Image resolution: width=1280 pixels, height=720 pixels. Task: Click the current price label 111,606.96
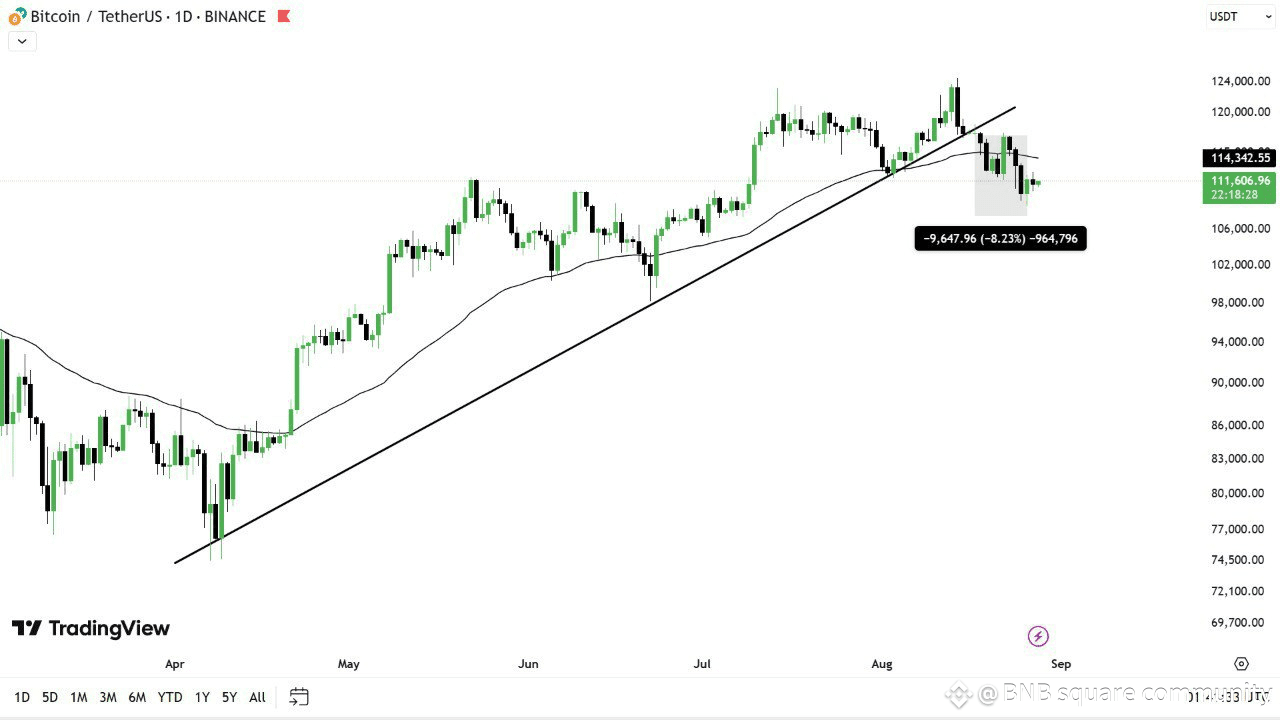tap(1240, 180)
